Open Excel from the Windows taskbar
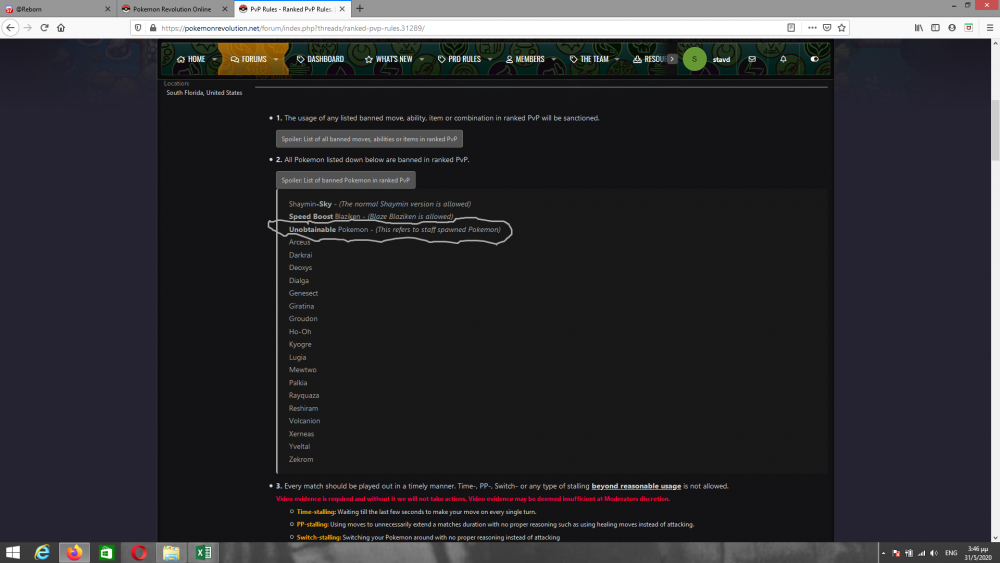The width and height of the screenshot is (1000, 563). coord(202,552)
